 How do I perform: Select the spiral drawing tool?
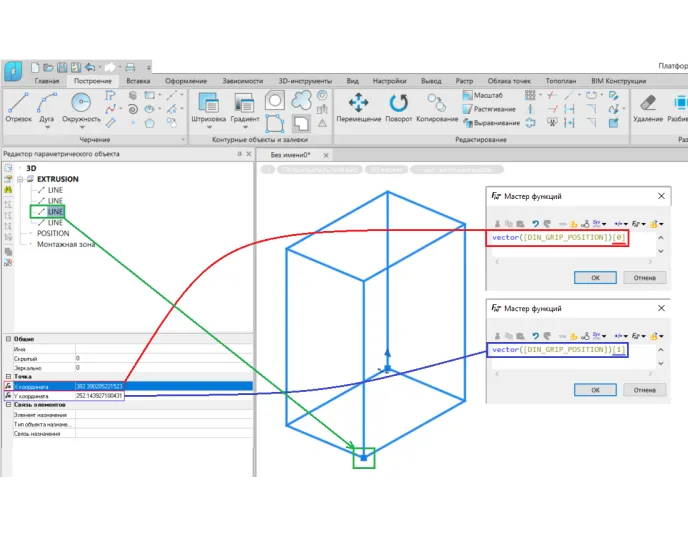pyautogui.click(x=133, y=109)
